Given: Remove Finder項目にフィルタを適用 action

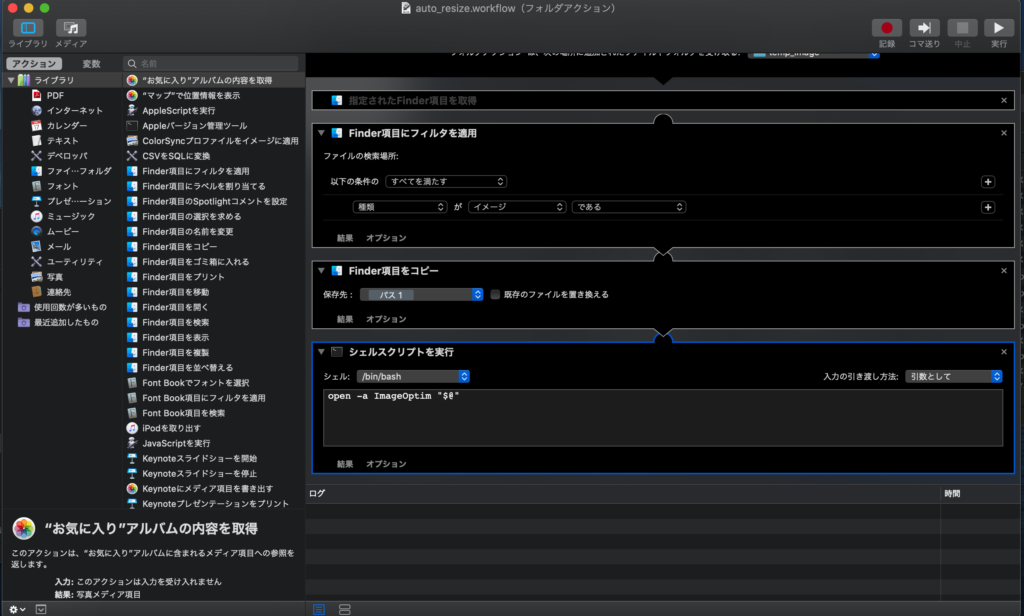Looking at the screenshot, I should coord(1004,133).
